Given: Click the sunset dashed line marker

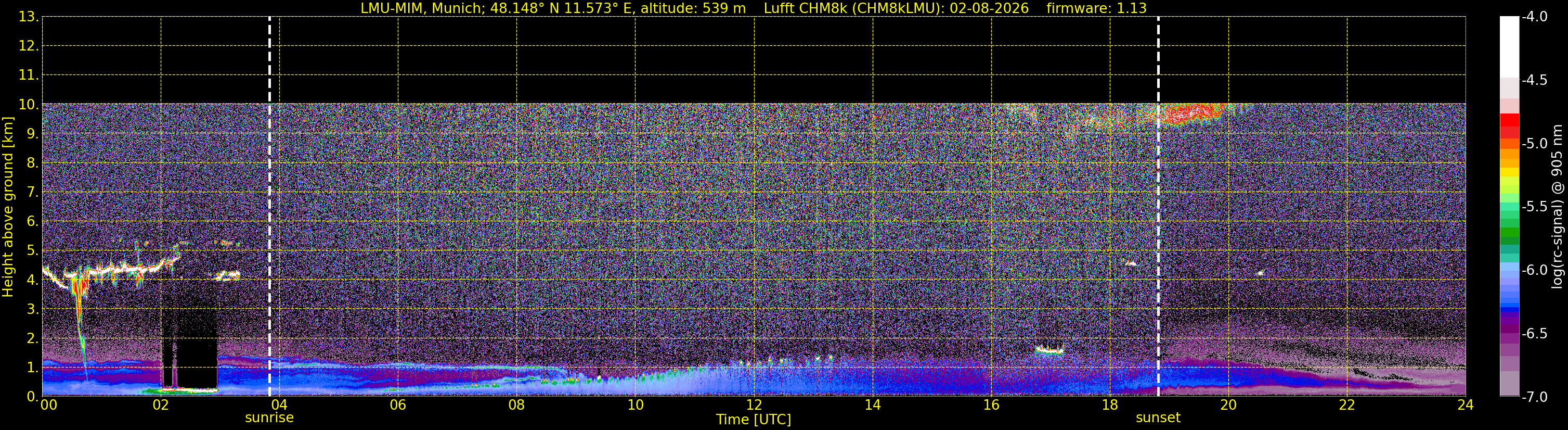Looking at the screenshot, I should click(1158, 207).
